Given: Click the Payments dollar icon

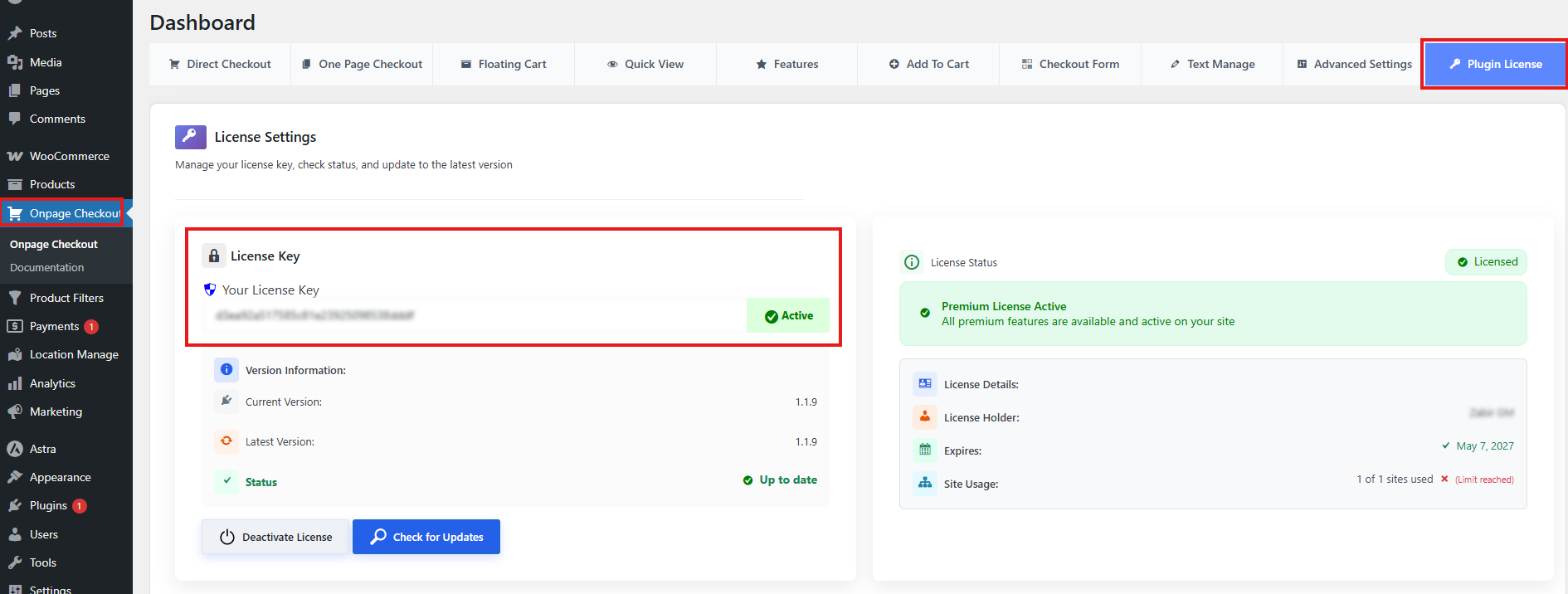Looking at the screenshot, I should click(x=15, y=326).
